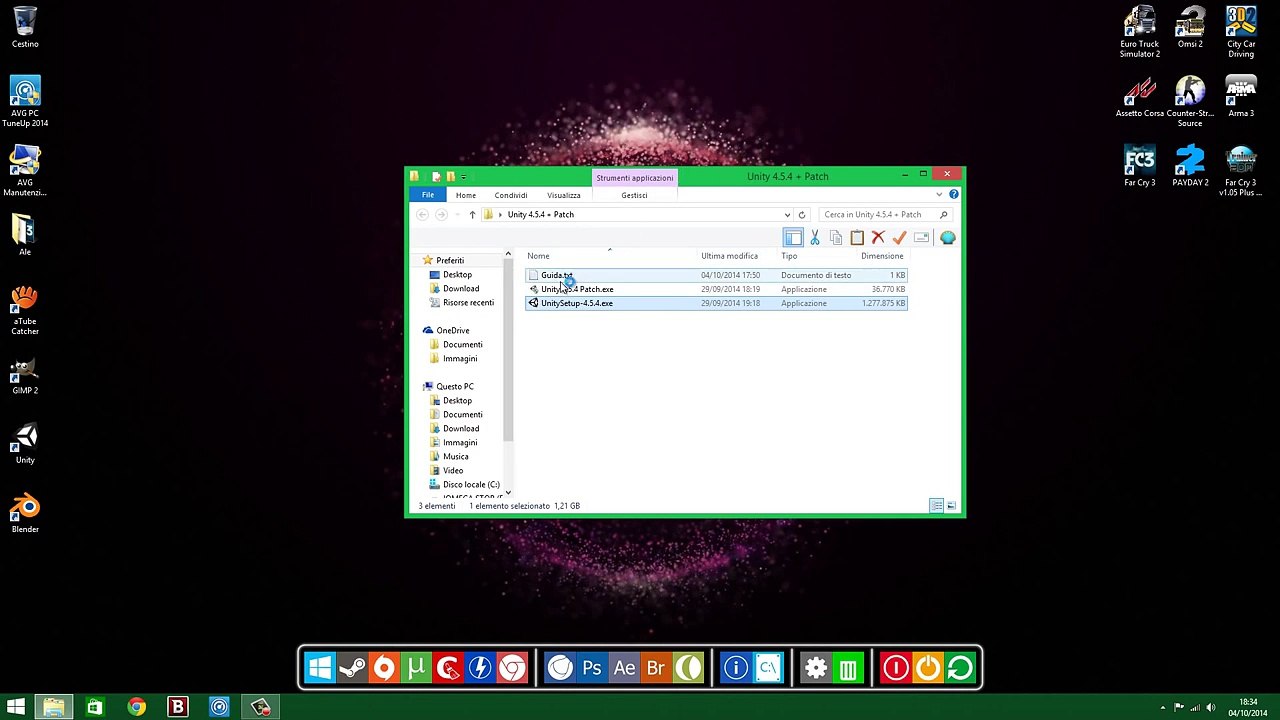Open the Unity desktop shortcut

pyautogui.click(x=25, y=444)
